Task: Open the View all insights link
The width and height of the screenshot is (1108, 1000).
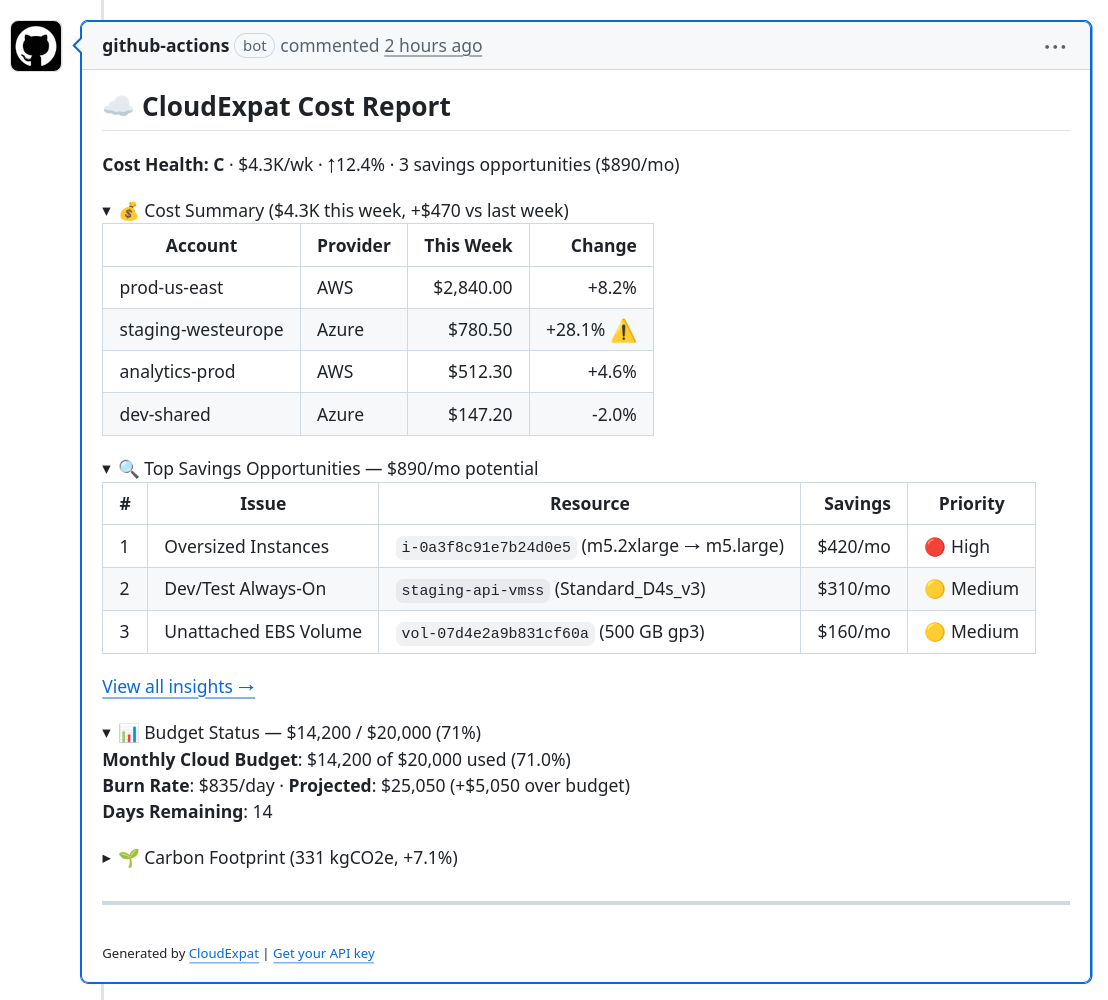Action: [178, 687]
